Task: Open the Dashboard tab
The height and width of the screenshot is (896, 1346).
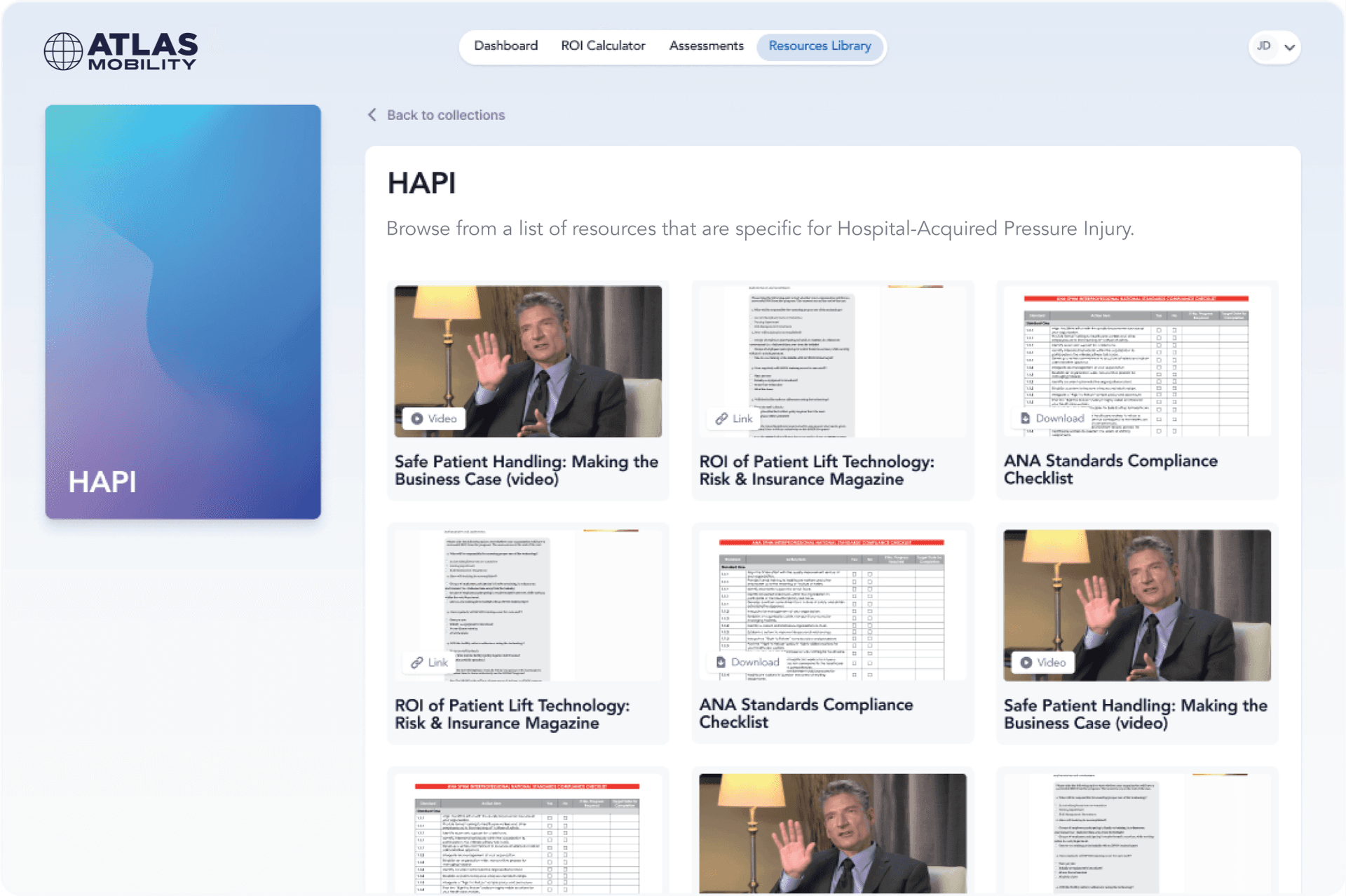Action: click(x=505, y=46)
